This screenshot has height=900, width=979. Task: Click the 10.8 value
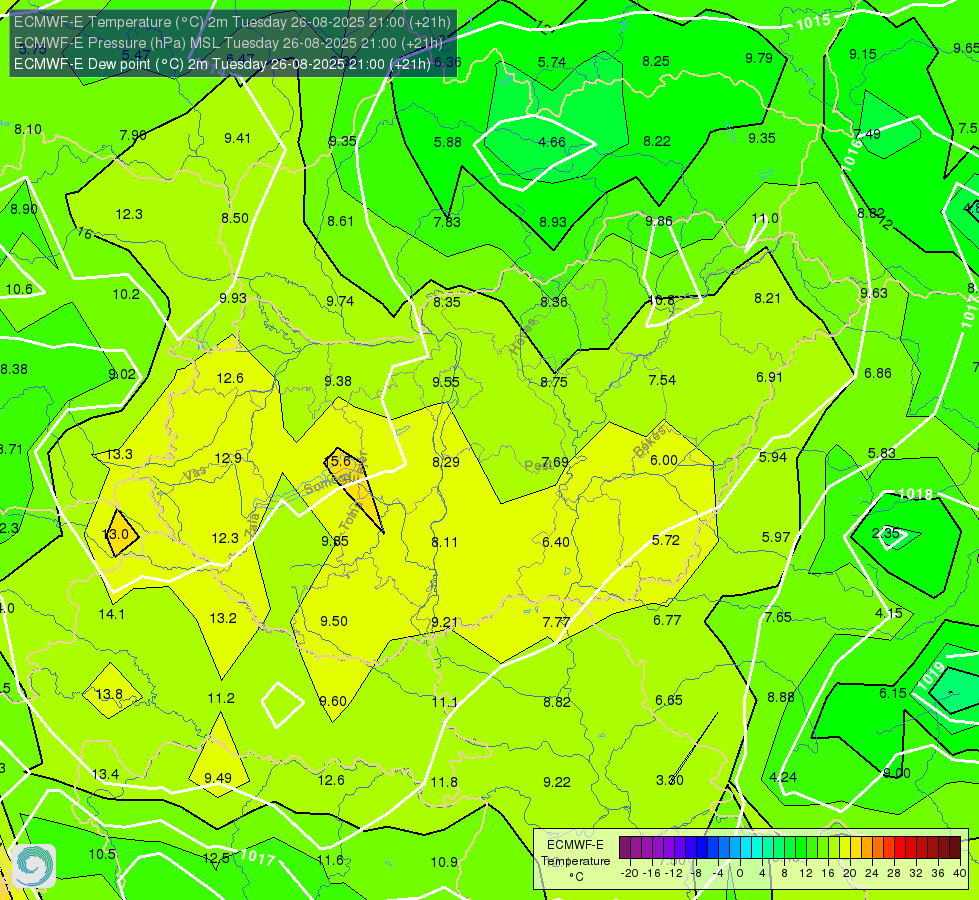(661, 301)
